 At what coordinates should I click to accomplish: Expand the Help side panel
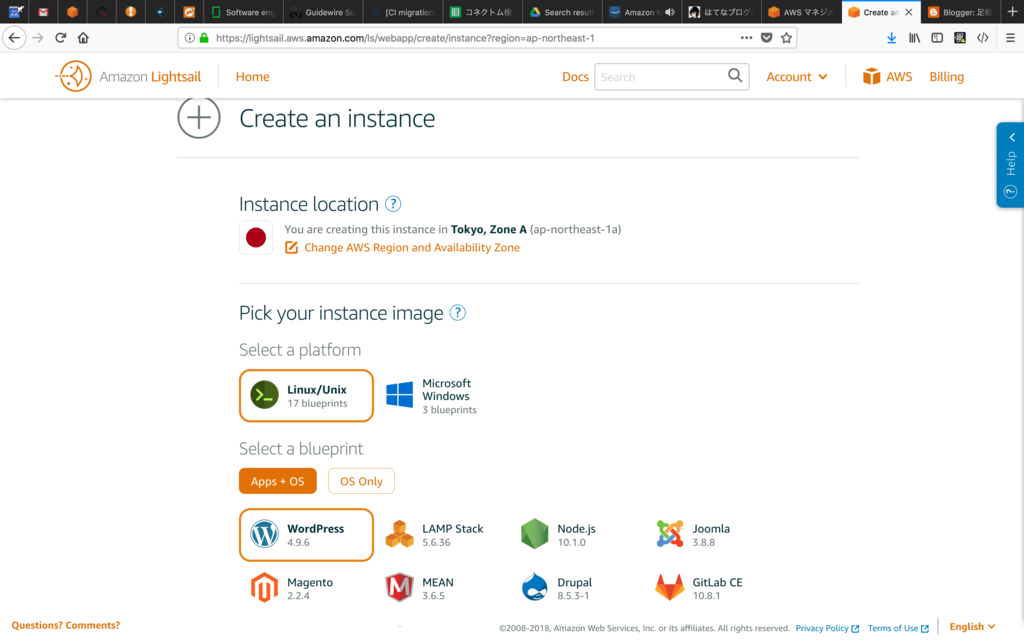tap(1010, 165)
